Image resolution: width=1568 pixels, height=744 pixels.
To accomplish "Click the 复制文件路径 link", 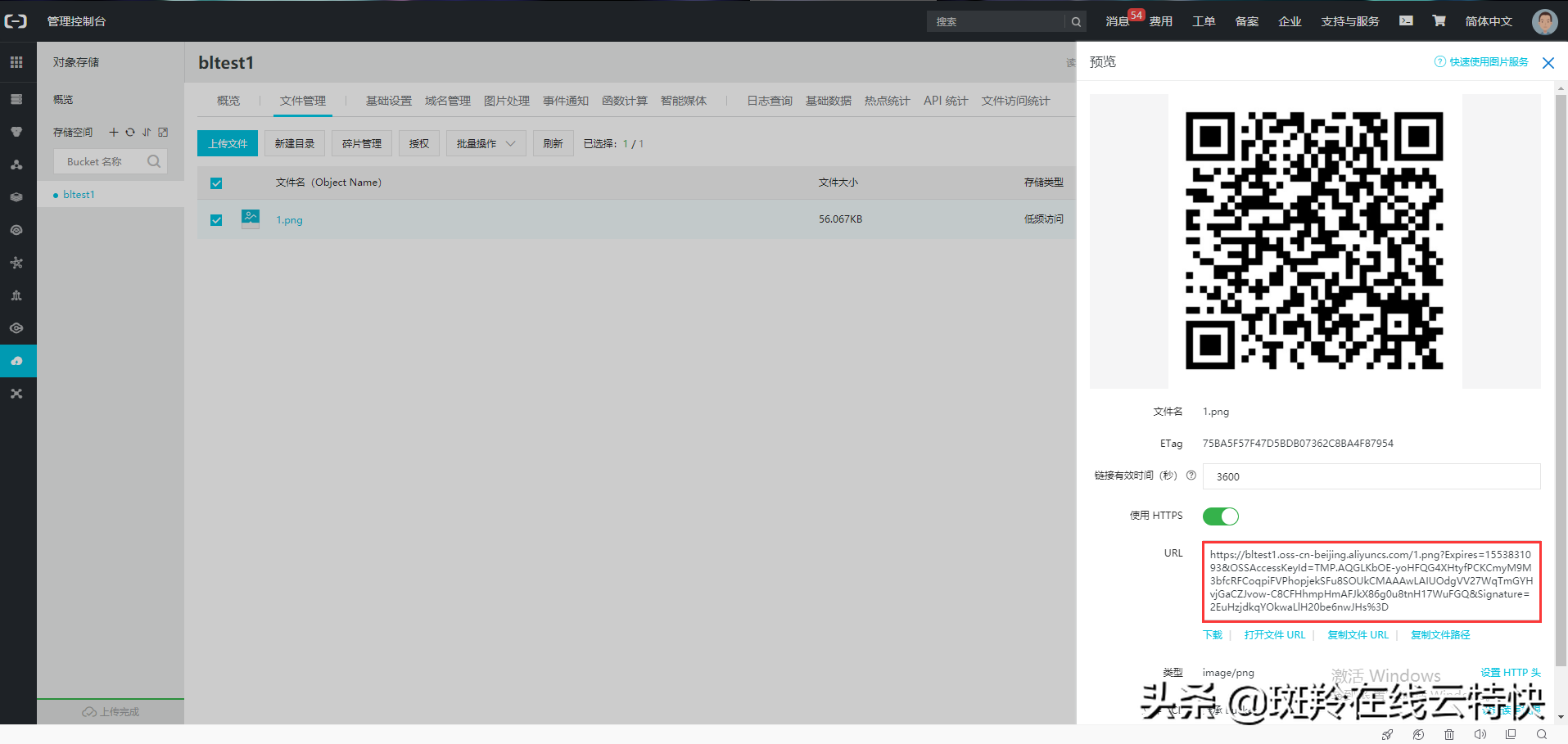I will pyautogui.click(x=1440, y=635).
